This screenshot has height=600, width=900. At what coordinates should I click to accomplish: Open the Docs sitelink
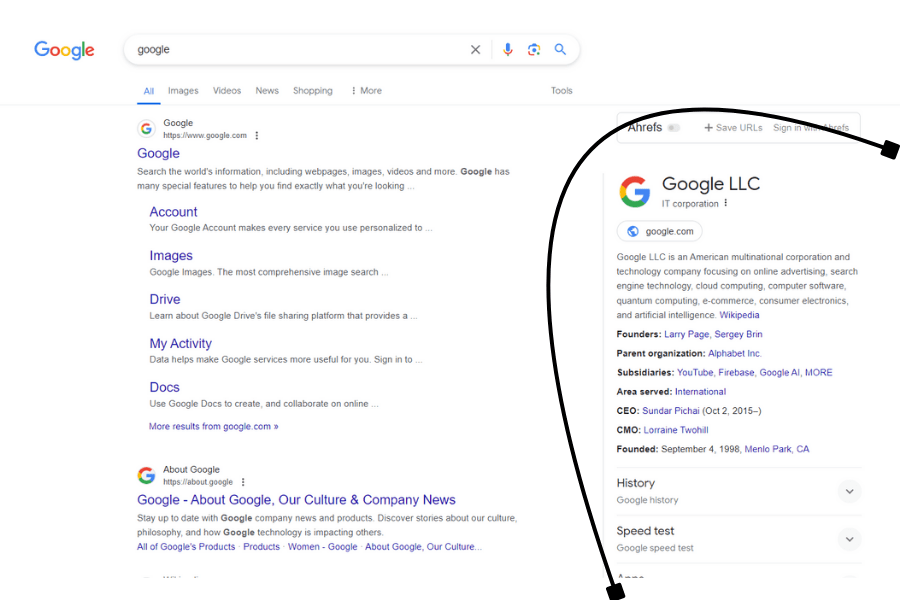(x=165, y=388)
